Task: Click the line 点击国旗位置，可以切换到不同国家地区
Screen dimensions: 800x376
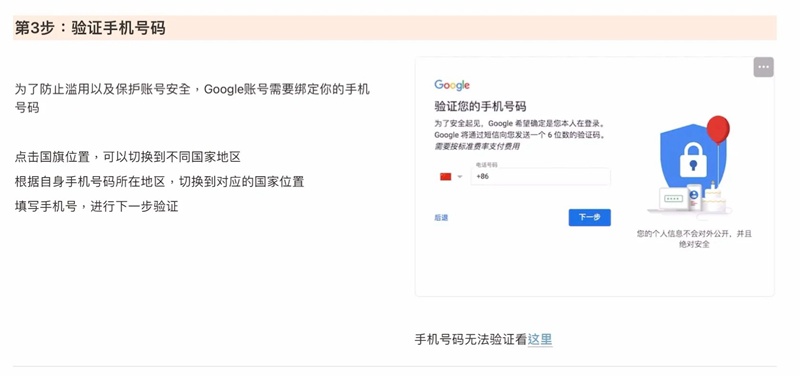Action: tap(128, 157)
